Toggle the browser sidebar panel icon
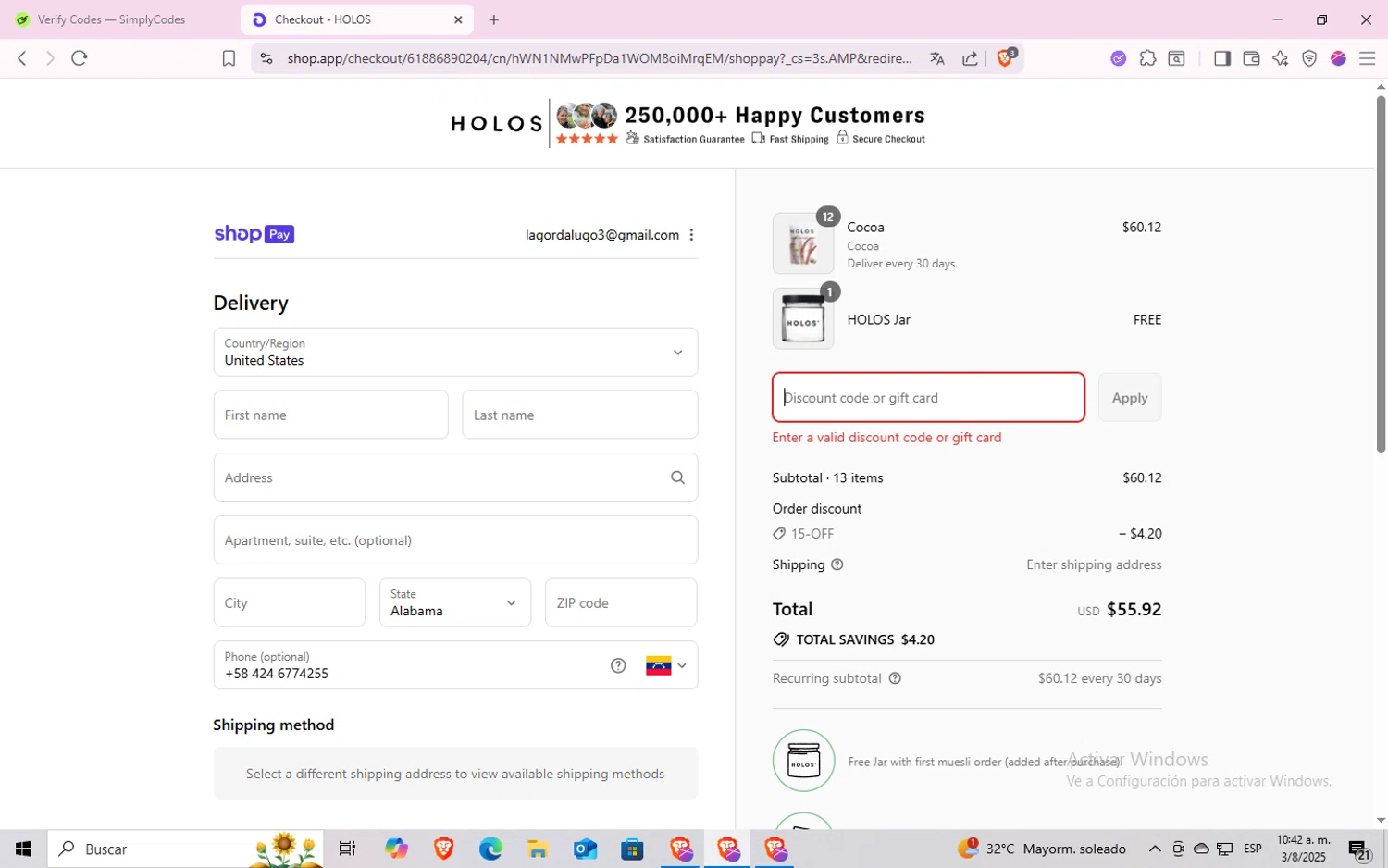The width and height of the screenshot is (1388, 868). pyautogui.click(x=1222, y=58)
